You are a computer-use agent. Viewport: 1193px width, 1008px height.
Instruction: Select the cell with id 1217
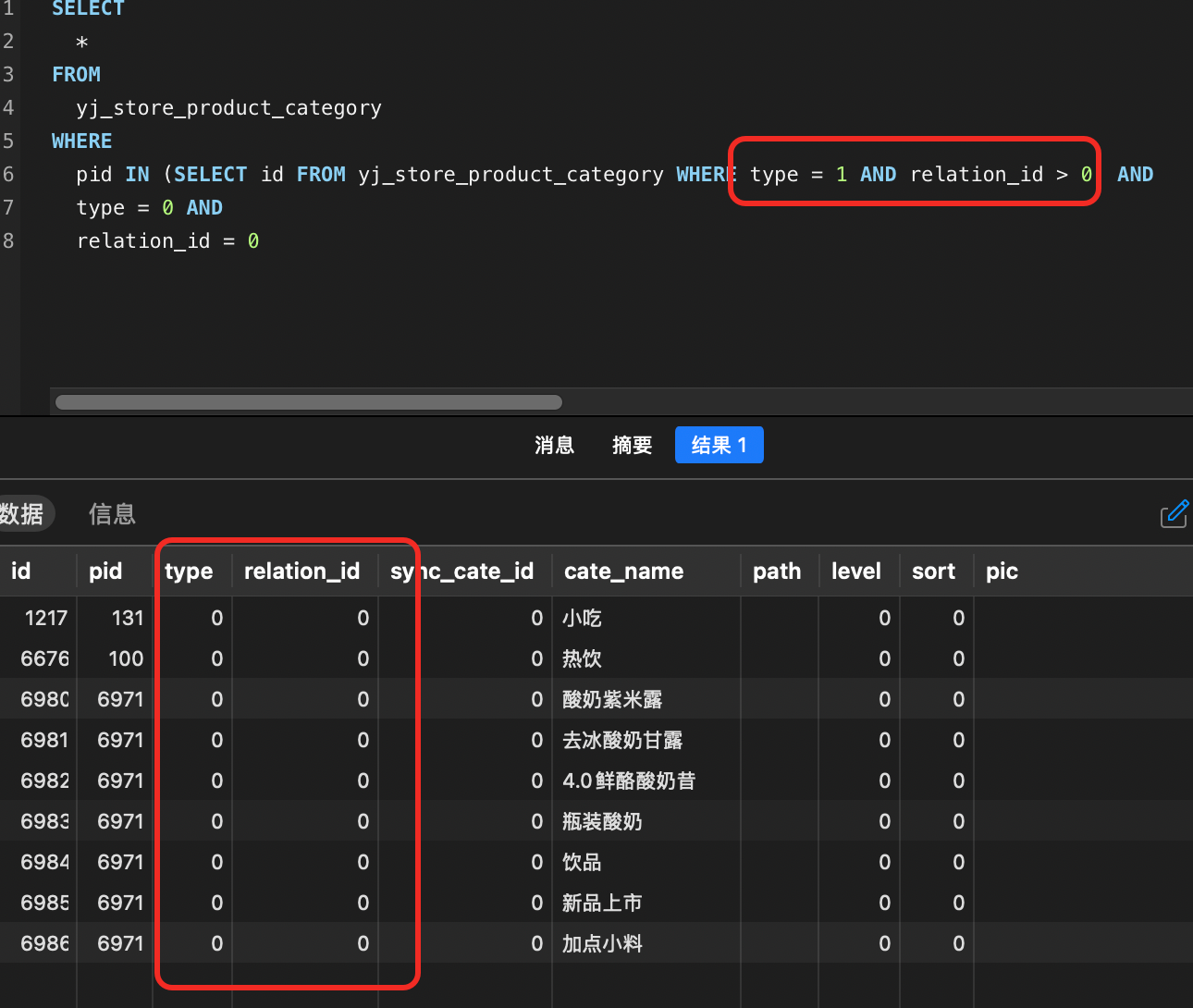(46, 618)
